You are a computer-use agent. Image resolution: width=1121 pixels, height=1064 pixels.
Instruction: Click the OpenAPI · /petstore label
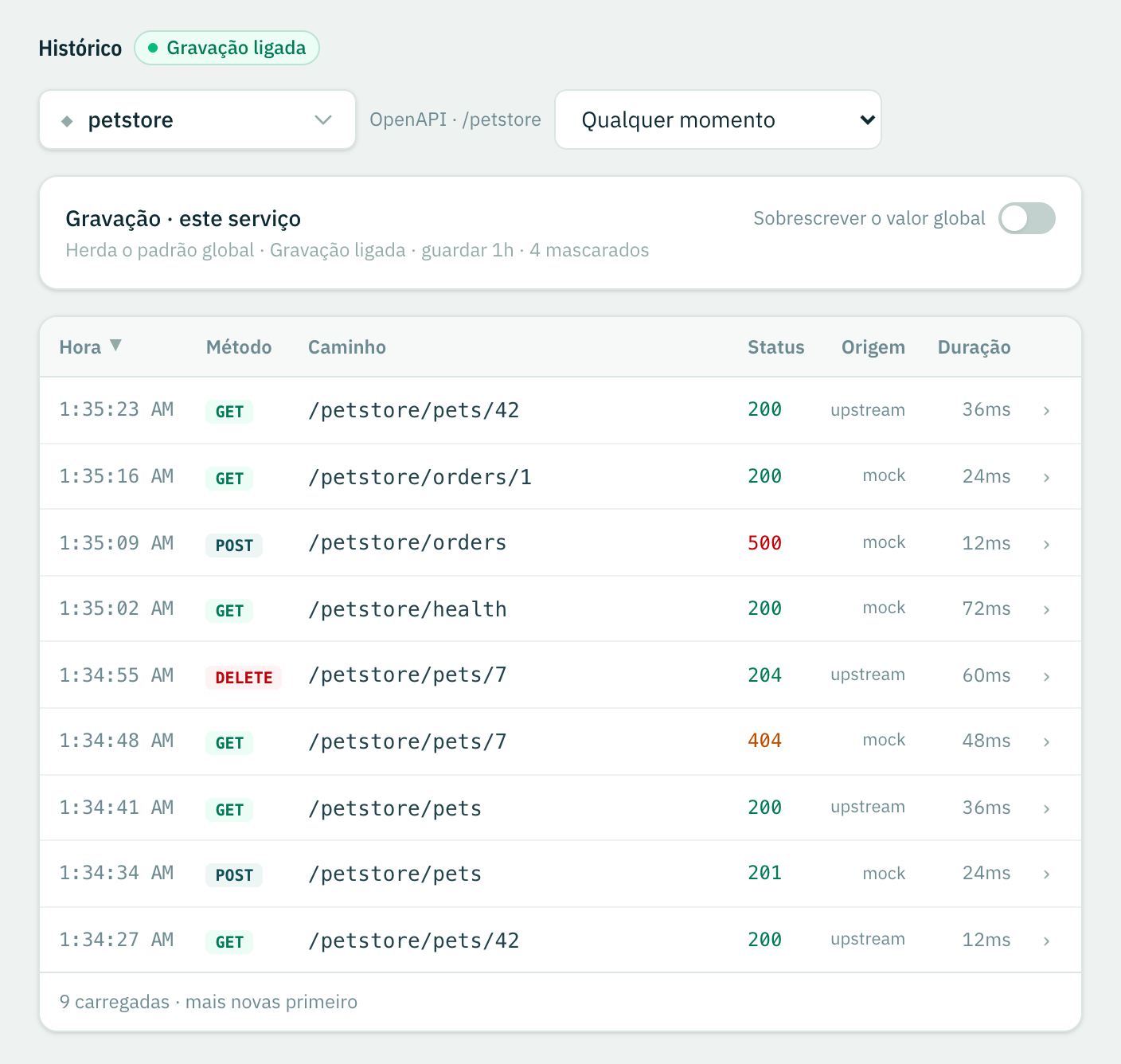click(455, 119)
